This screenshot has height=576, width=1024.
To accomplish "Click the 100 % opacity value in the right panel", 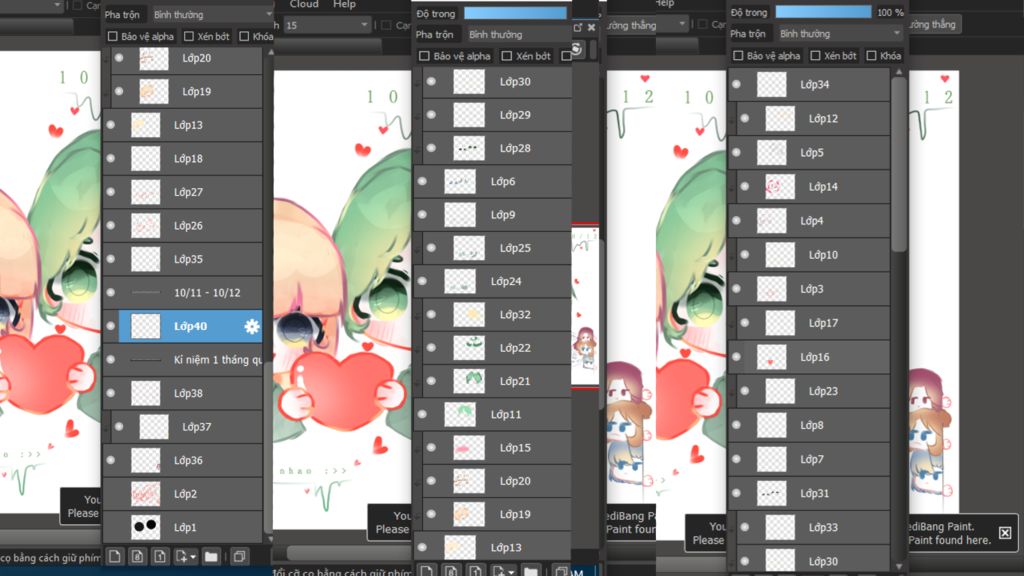I will click(889, 12).
